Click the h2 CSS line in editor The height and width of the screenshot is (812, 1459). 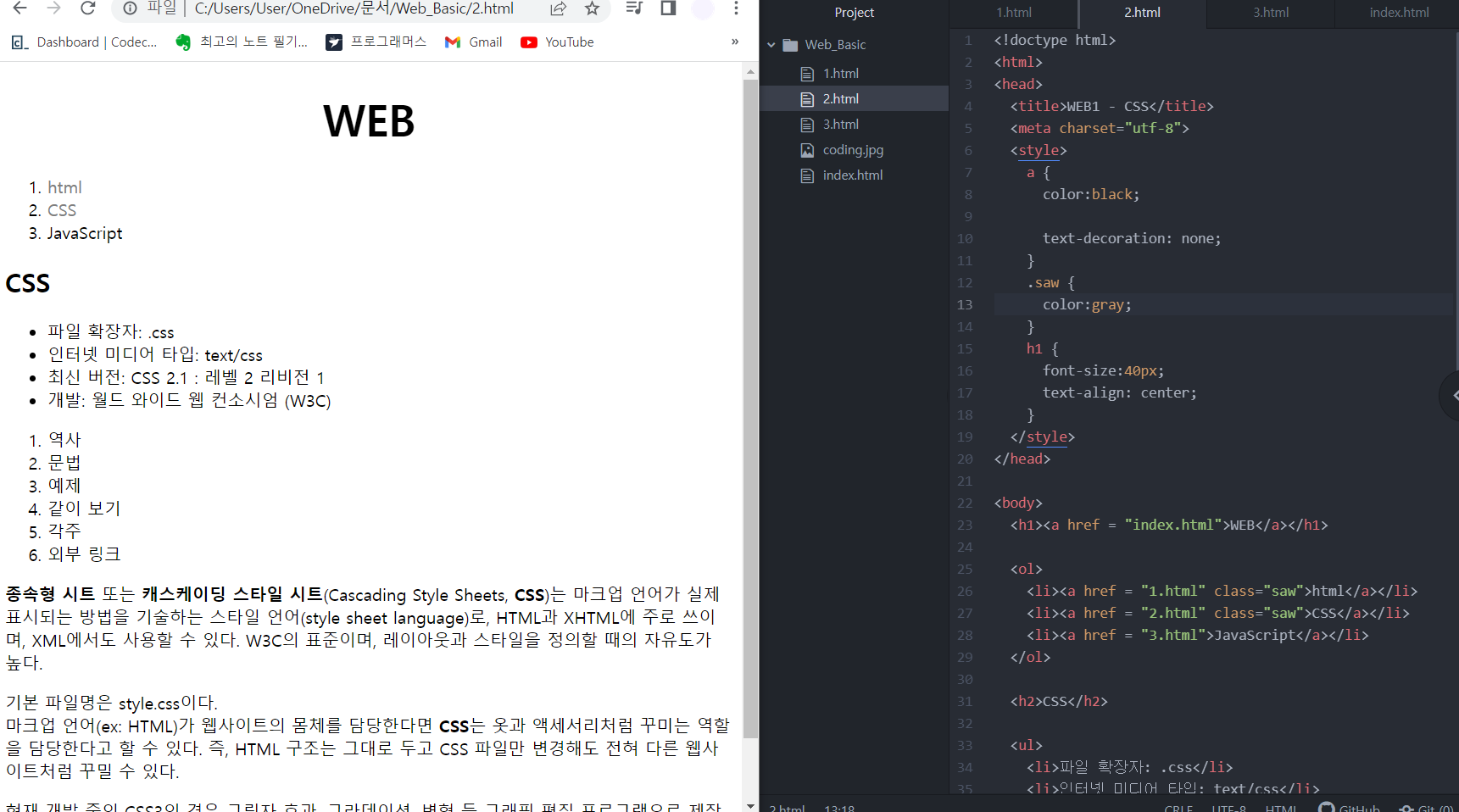click(1059, 702)
